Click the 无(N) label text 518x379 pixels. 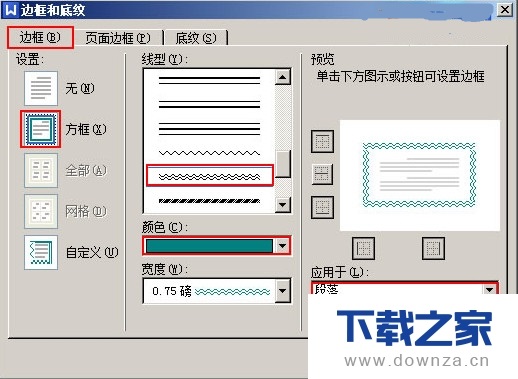click(x=80, y=88)
